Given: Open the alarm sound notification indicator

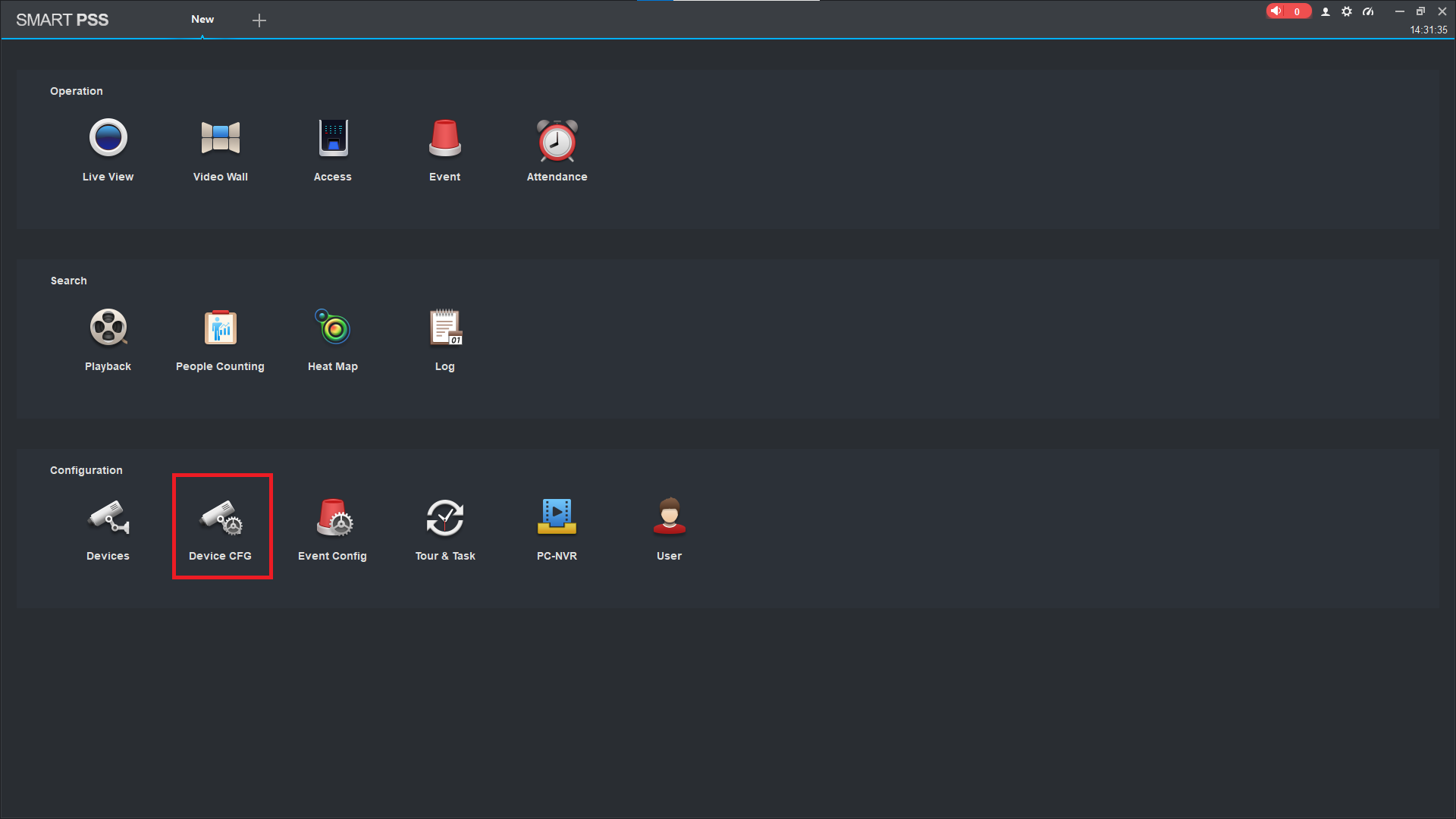Looking at the screenshot, I should point(1288,11).
